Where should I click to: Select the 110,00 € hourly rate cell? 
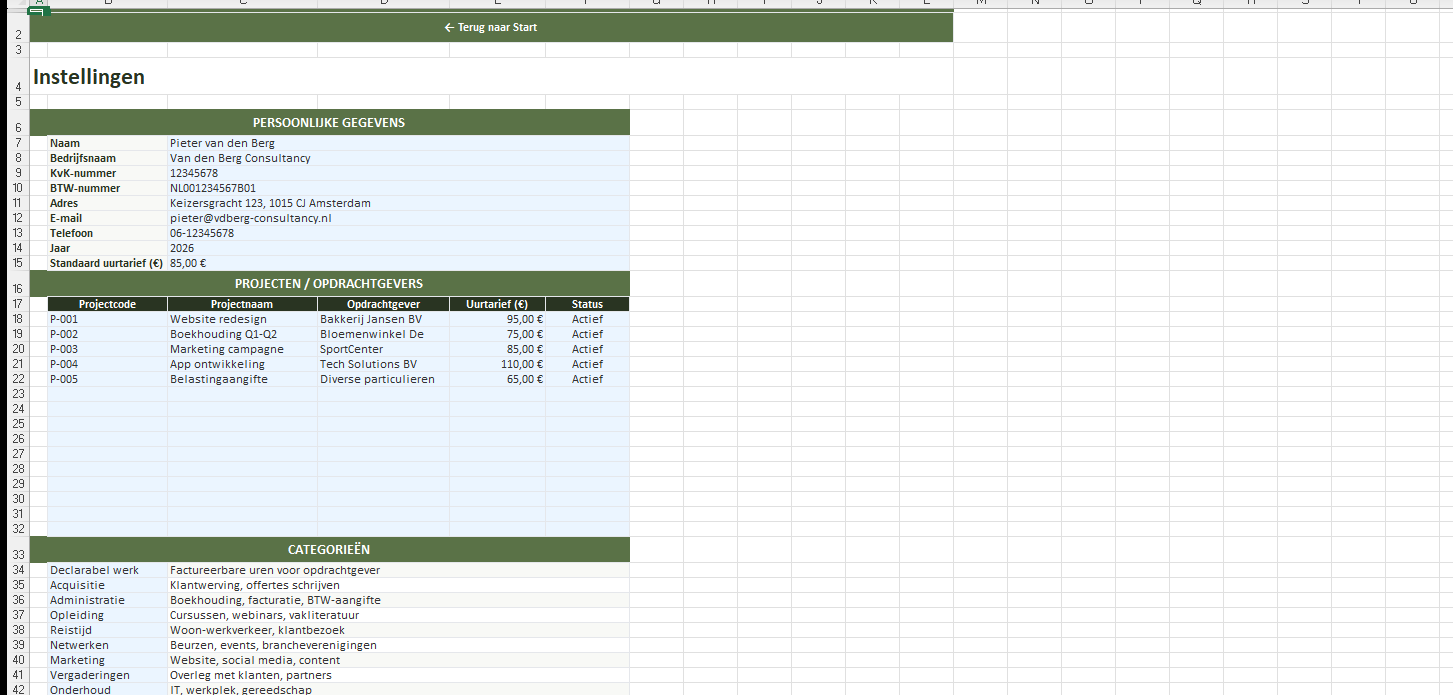(521, 364)
